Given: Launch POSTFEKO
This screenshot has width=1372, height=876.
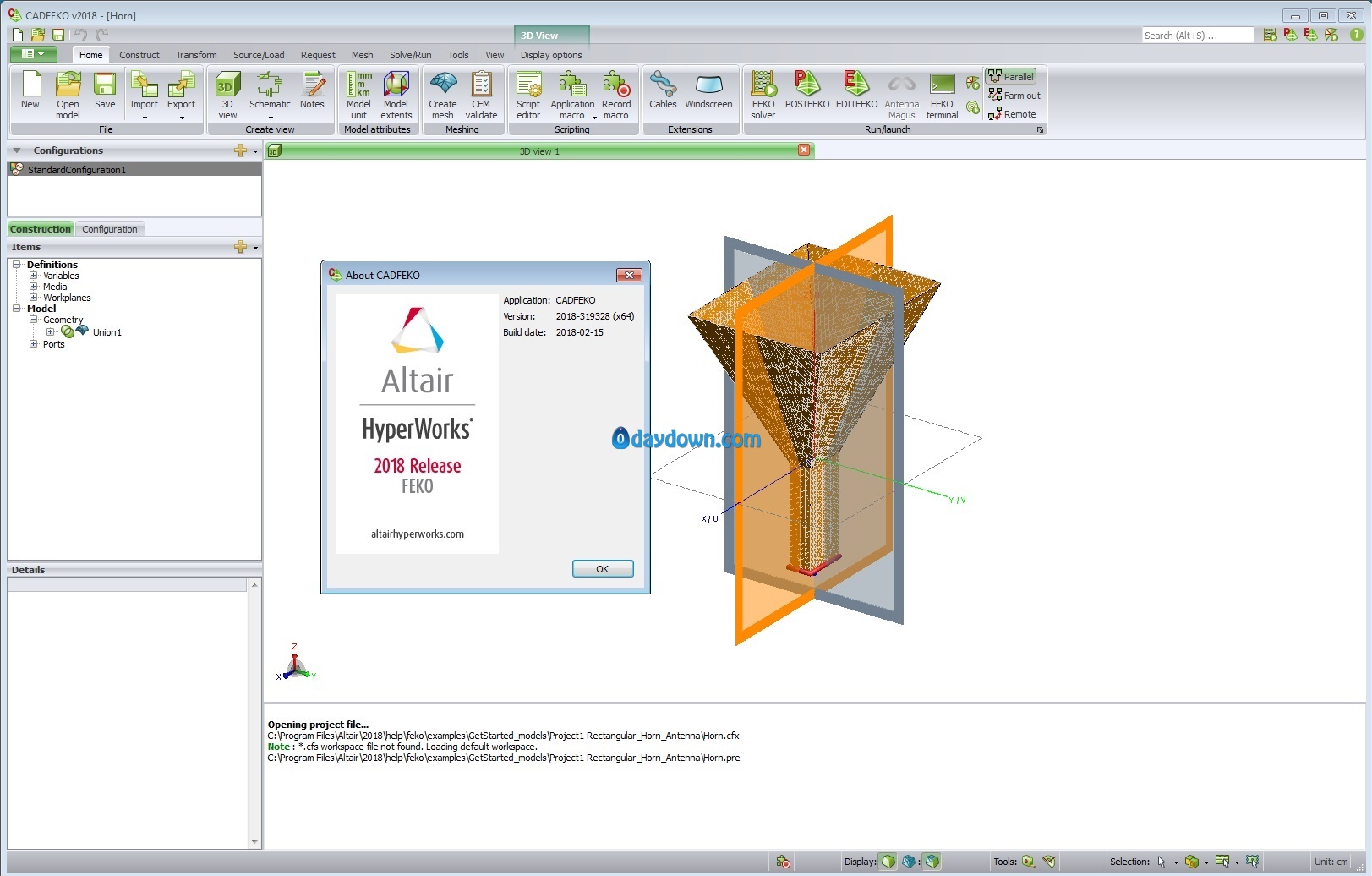Looking at the screenshot, I should [x=807, y=91].
